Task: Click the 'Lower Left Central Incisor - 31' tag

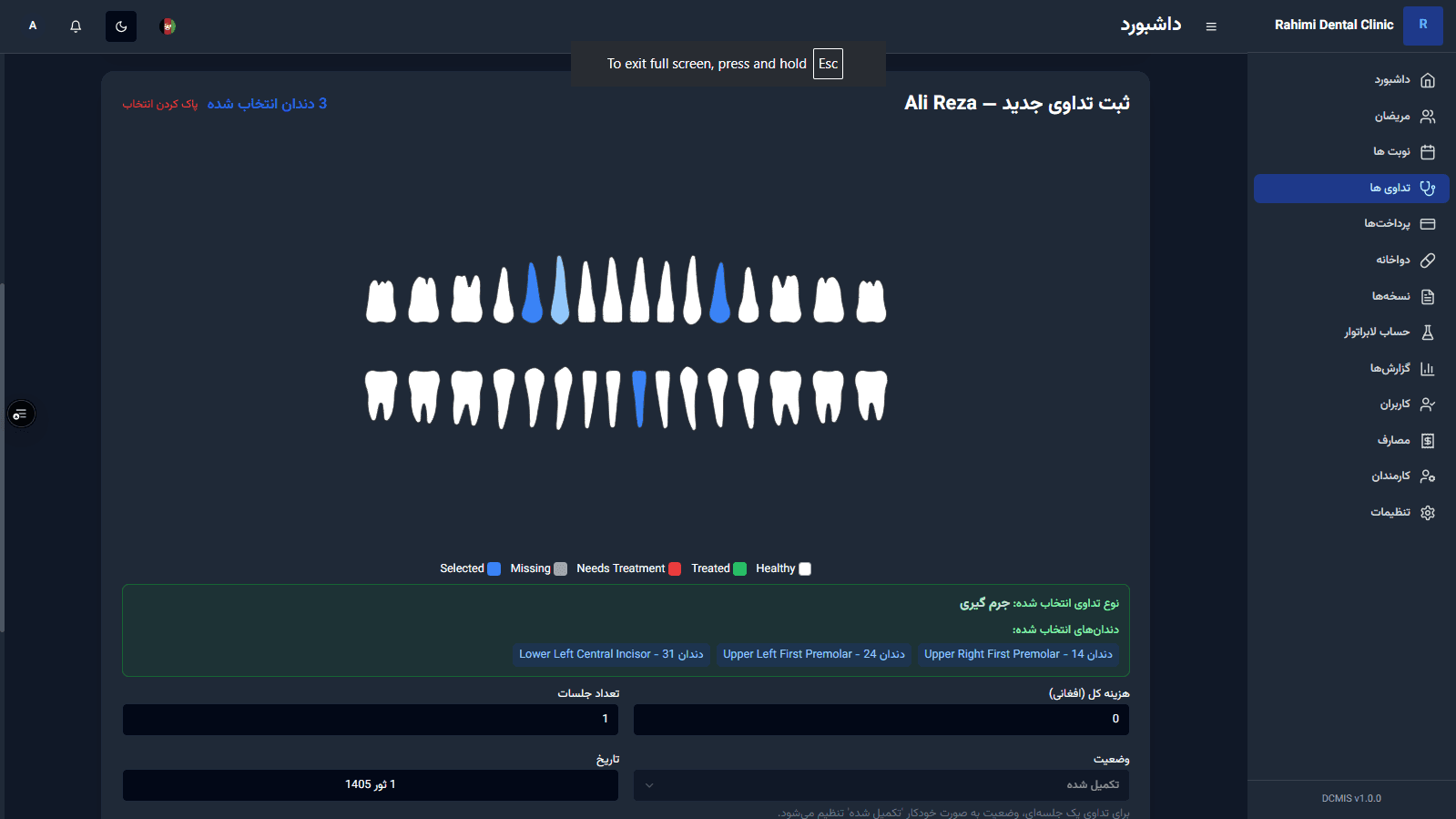Action: tap(611, 654)
